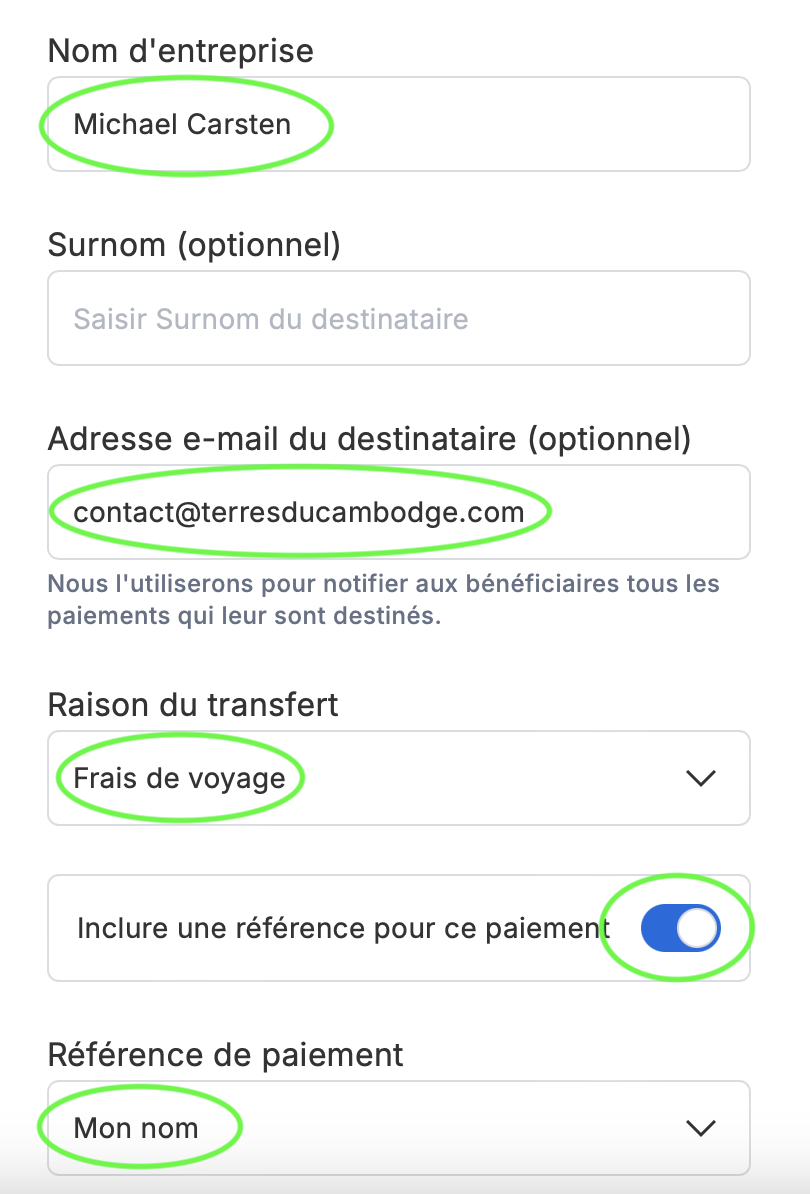The image size is (810, 1194).
Task: Click the chevron arrow beside Frais de voyage
Action: [702, 778]
